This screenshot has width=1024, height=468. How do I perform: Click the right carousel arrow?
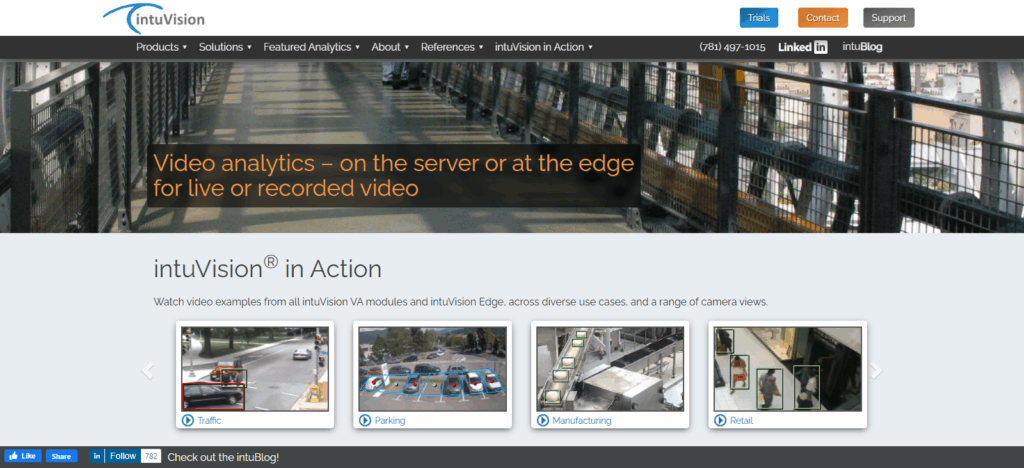pyautogui.click(x=877, y=371)
